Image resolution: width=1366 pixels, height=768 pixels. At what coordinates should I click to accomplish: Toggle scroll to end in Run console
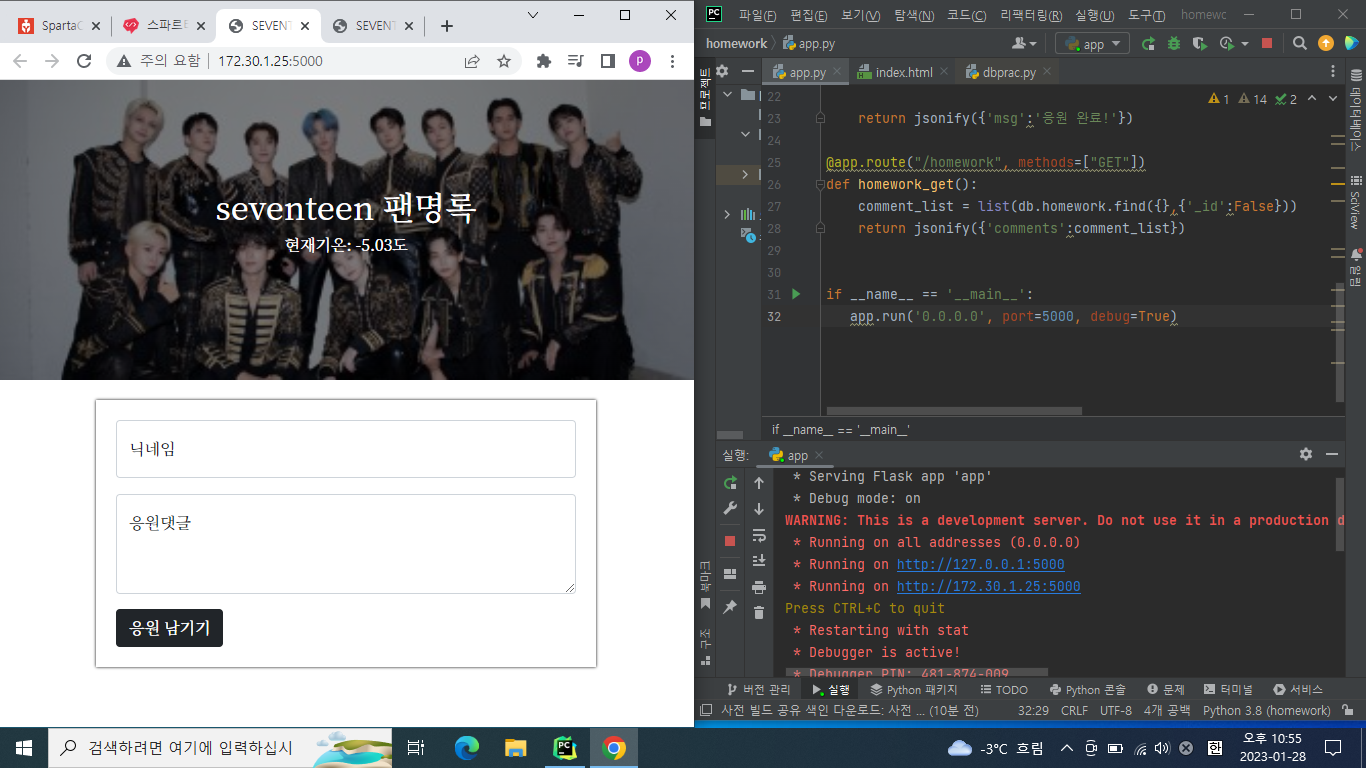(x=759, y=561)
